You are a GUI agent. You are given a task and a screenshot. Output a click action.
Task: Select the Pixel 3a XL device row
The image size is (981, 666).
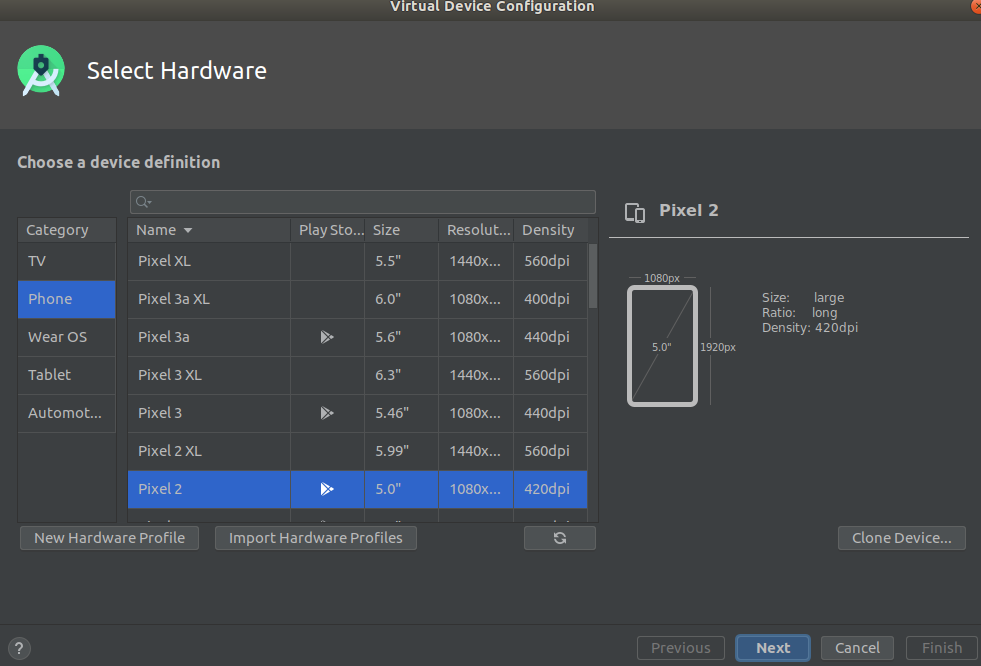[357, 300]
